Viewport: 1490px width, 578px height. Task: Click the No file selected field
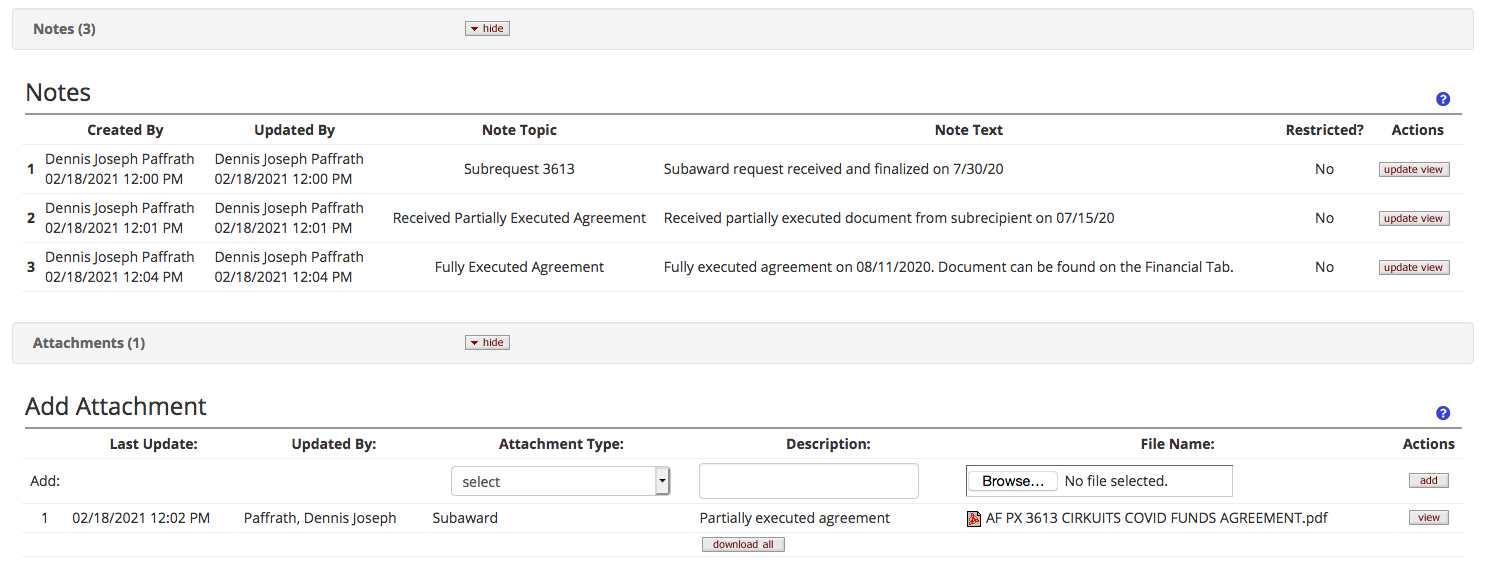1116,481
